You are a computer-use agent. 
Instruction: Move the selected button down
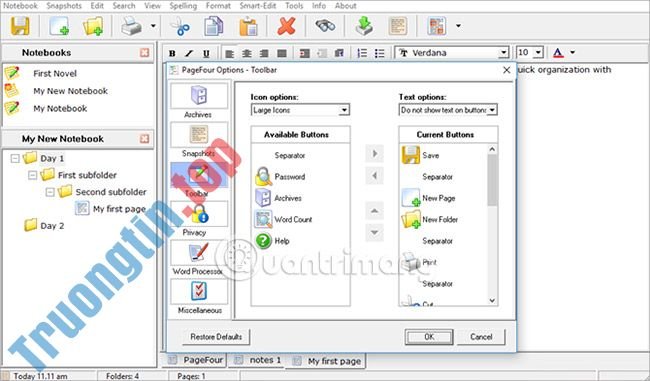click(x=374, y=233)
